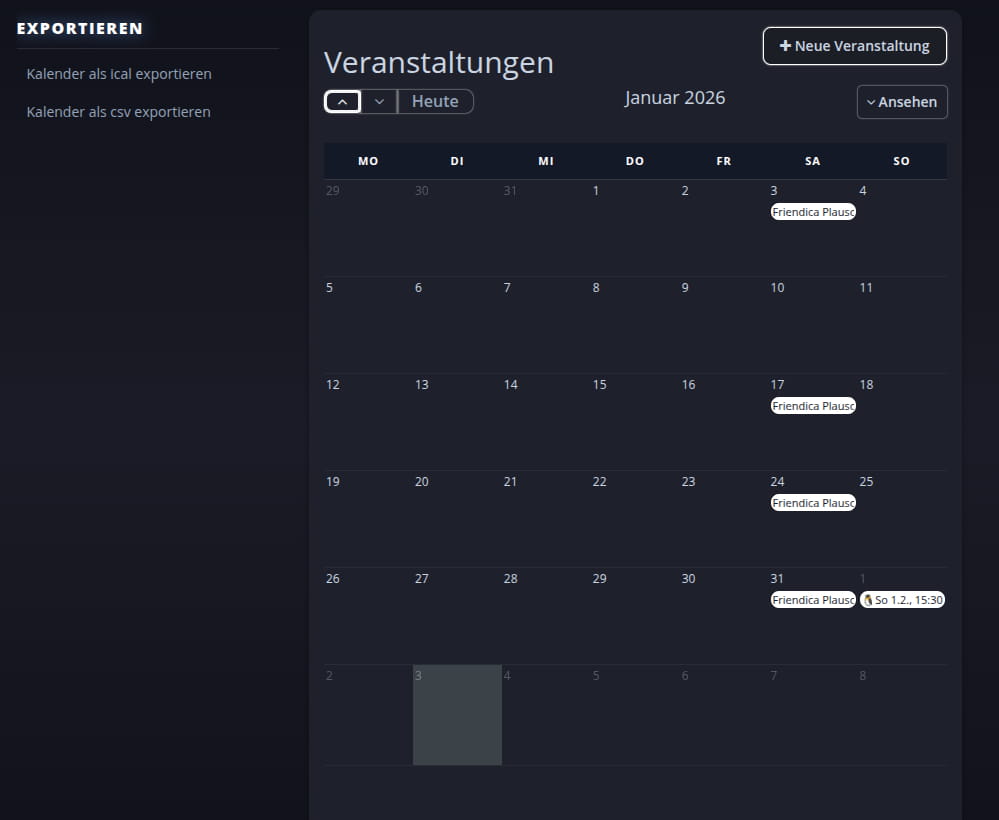Viewport: 999px width, 820px height.
Task: Click the previous month up-chevron button
Action: (342, 102)
